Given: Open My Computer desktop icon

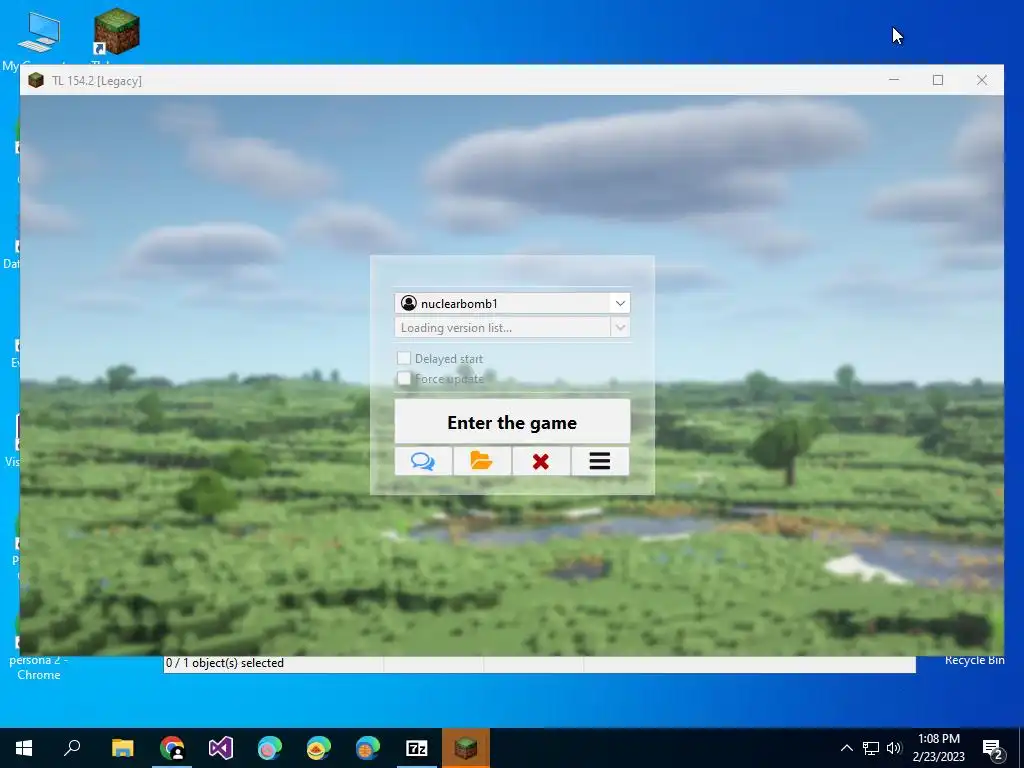Looking at the screenshot, I should pyautogui.click(x=38, y=33).
